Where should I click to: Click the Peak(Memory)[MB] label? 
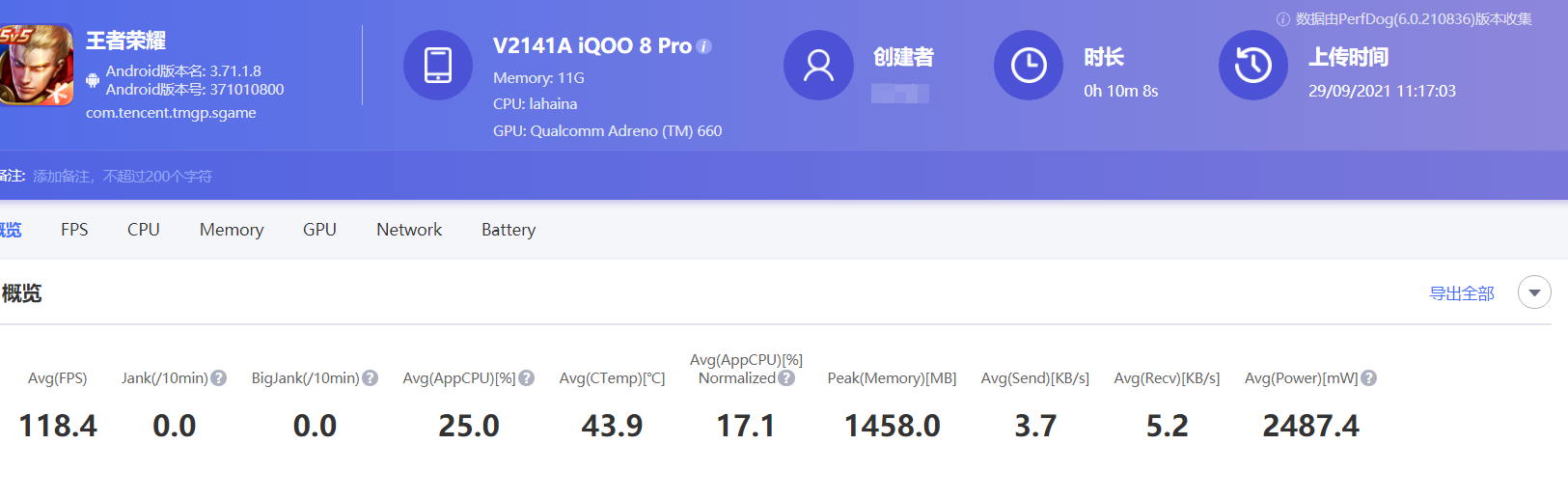point(892,378)
